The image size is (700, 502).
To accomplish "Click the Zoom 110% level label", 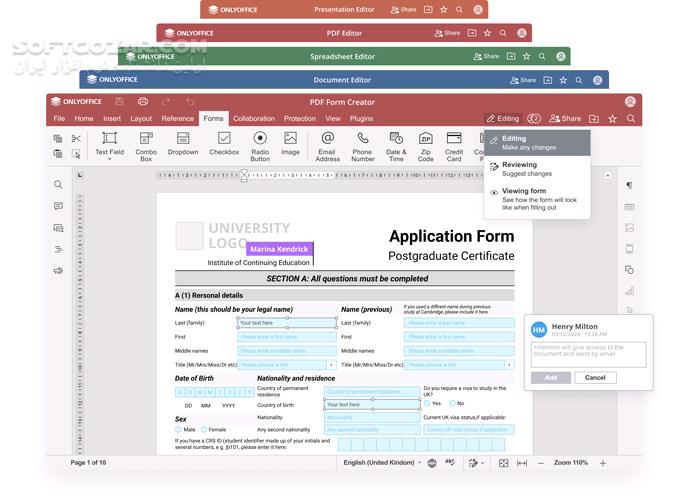I will click(571, 463).
